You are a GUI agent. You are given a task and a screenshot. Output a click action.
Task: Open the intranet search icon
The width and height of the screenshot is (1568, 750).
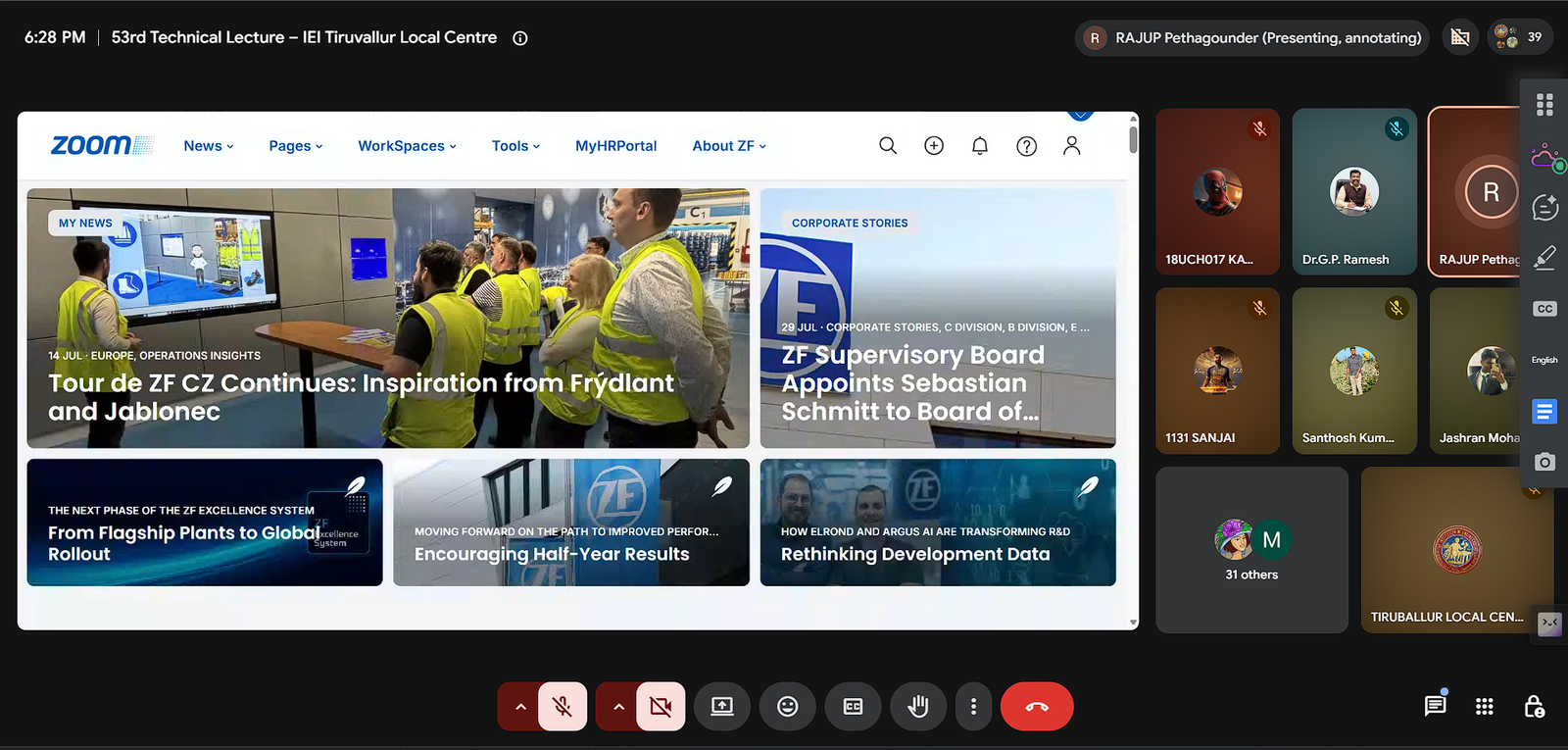click(888, 146)
